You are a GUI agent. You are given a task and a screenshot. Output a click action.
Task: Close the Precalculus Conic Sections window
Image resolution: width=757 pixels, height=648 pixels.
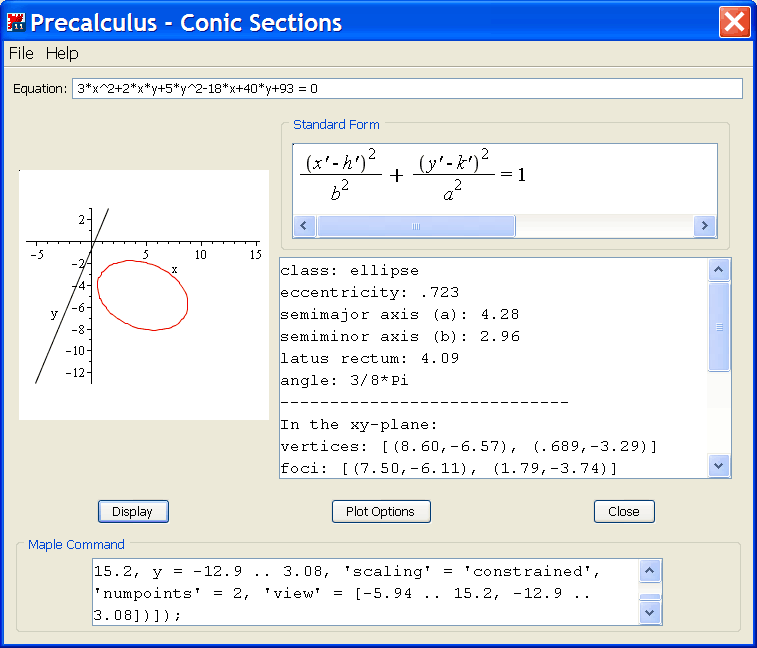[735, 22]
